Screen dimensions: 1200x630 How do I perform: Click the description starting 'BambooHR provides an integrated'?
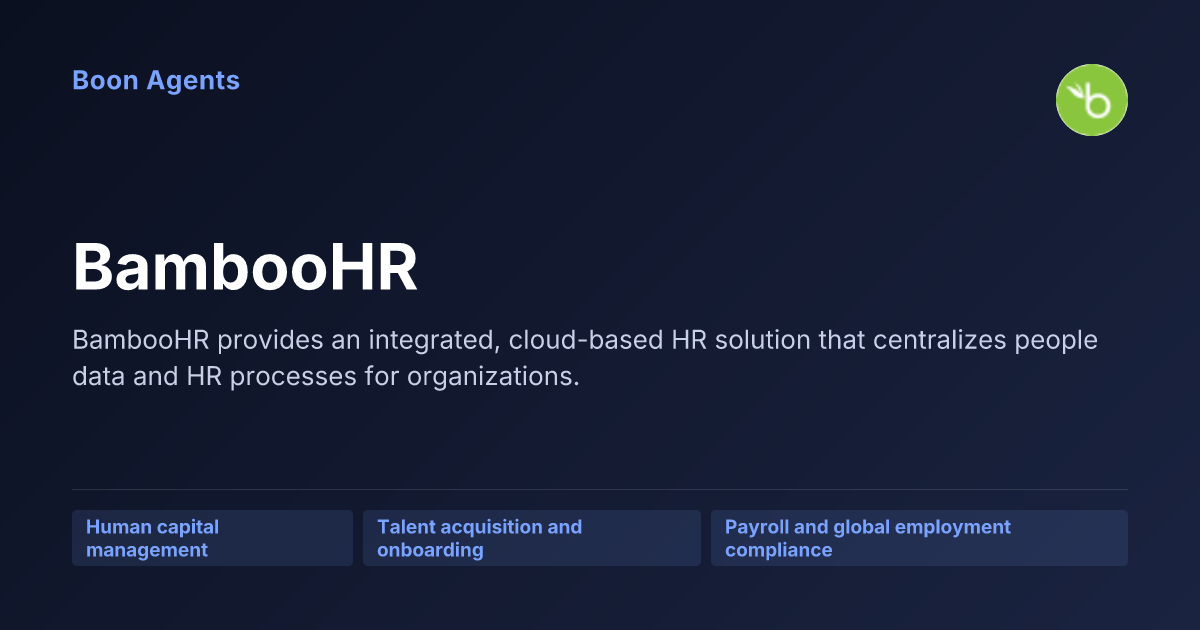(585, 359)
